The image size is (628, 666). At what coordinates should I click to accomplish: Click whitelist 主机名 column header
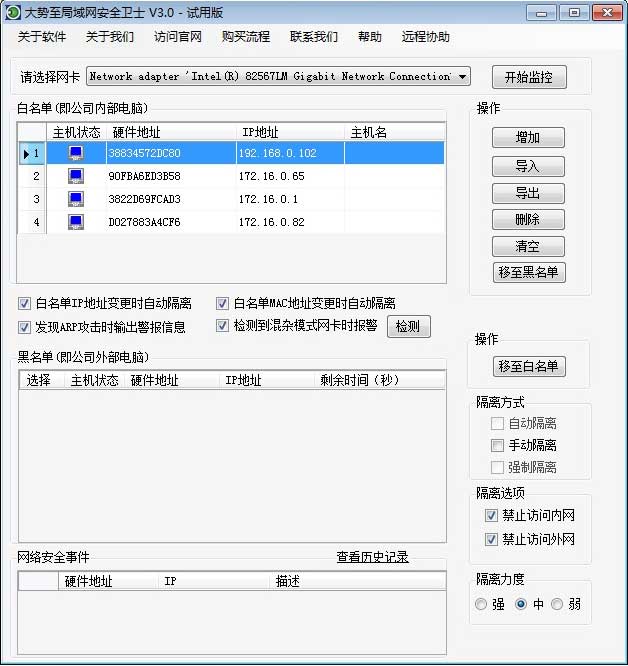(394, 133)
